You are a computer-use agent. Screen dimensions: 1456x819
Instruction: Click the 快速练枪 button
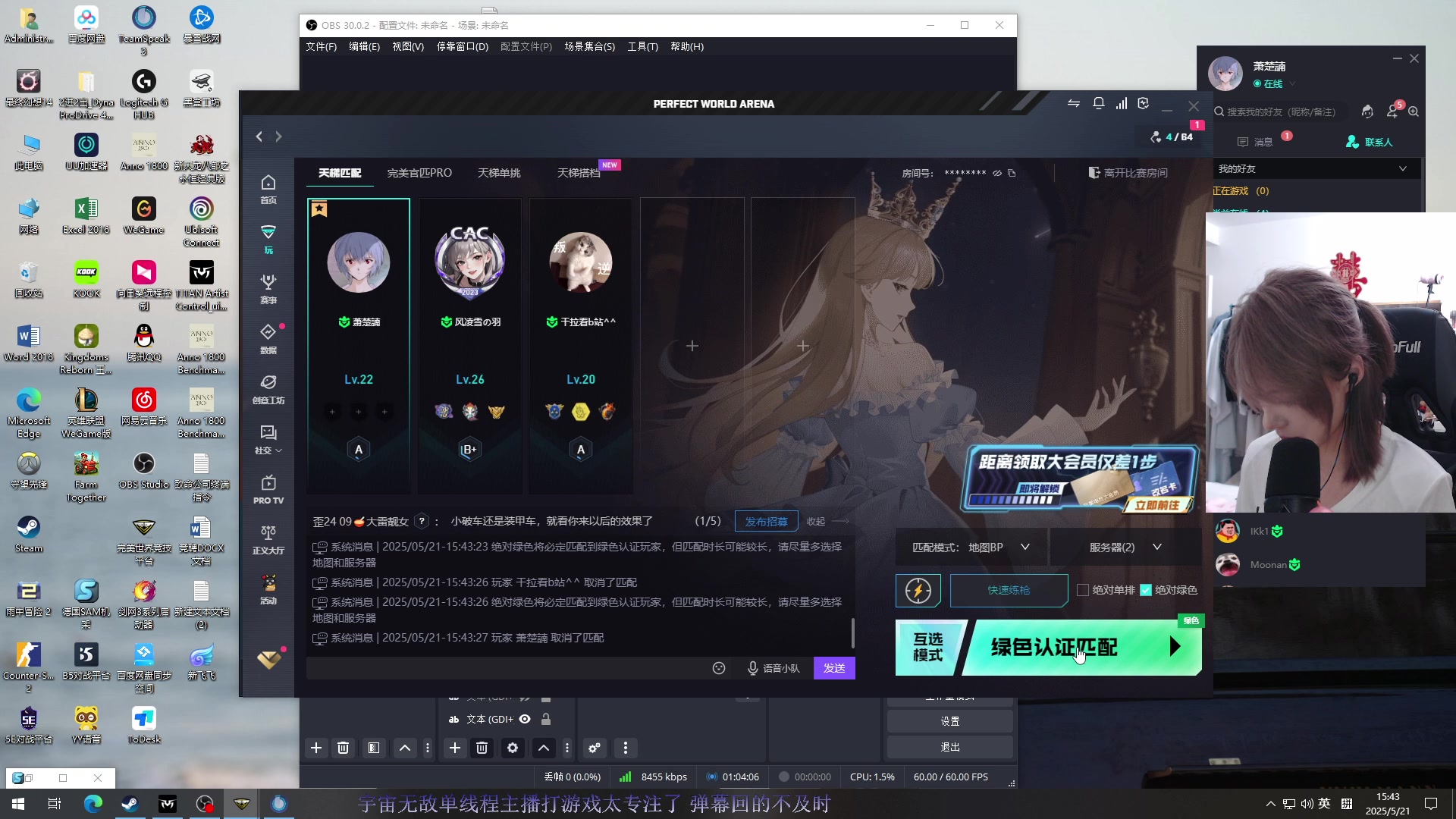1009,590
